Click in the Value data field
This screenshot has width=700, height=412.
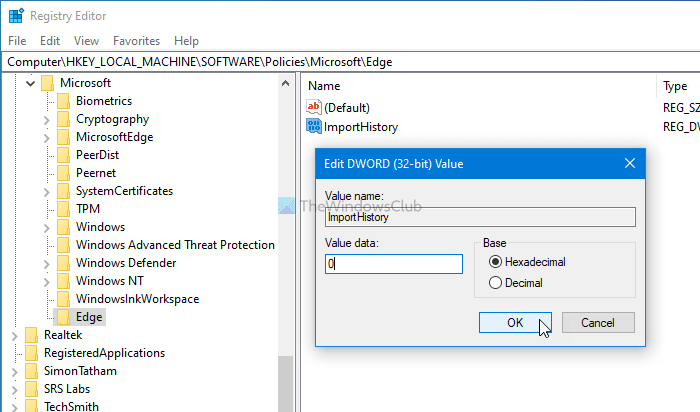pyautogui.click(x=394, y=264)
